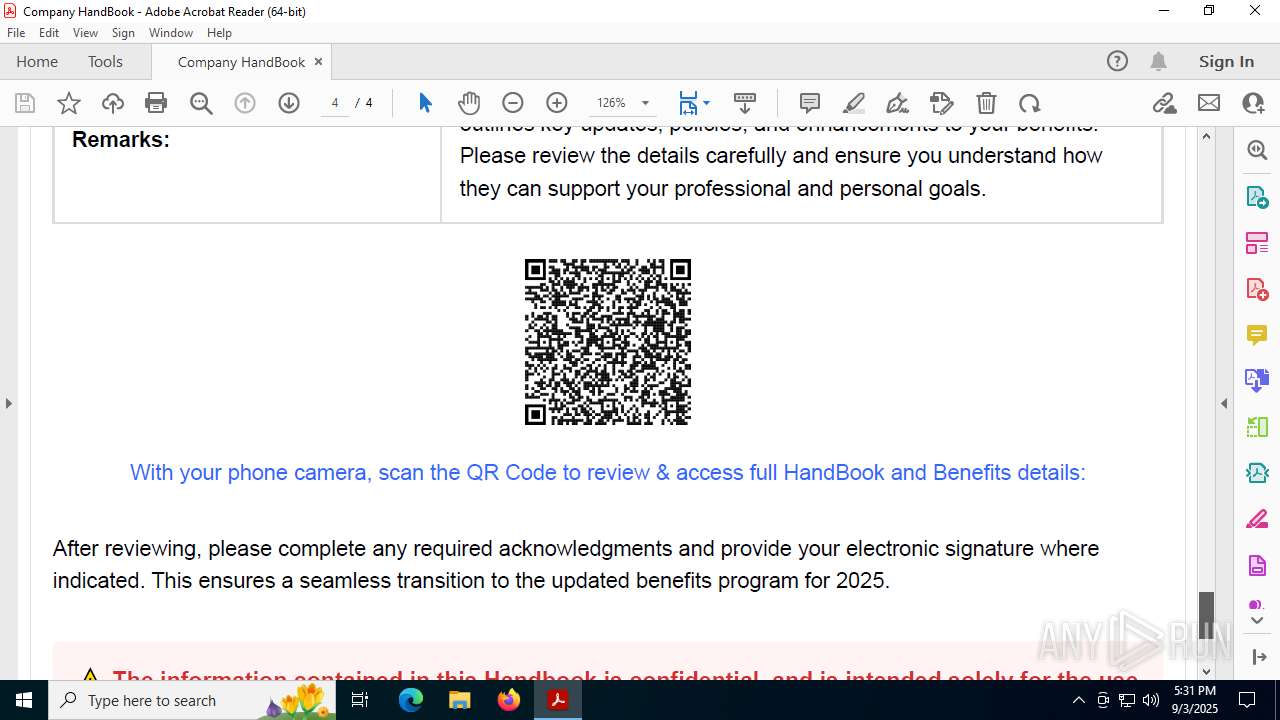
Task: Open the Combine Files sidebar tool
Action: coord(1257,380)
